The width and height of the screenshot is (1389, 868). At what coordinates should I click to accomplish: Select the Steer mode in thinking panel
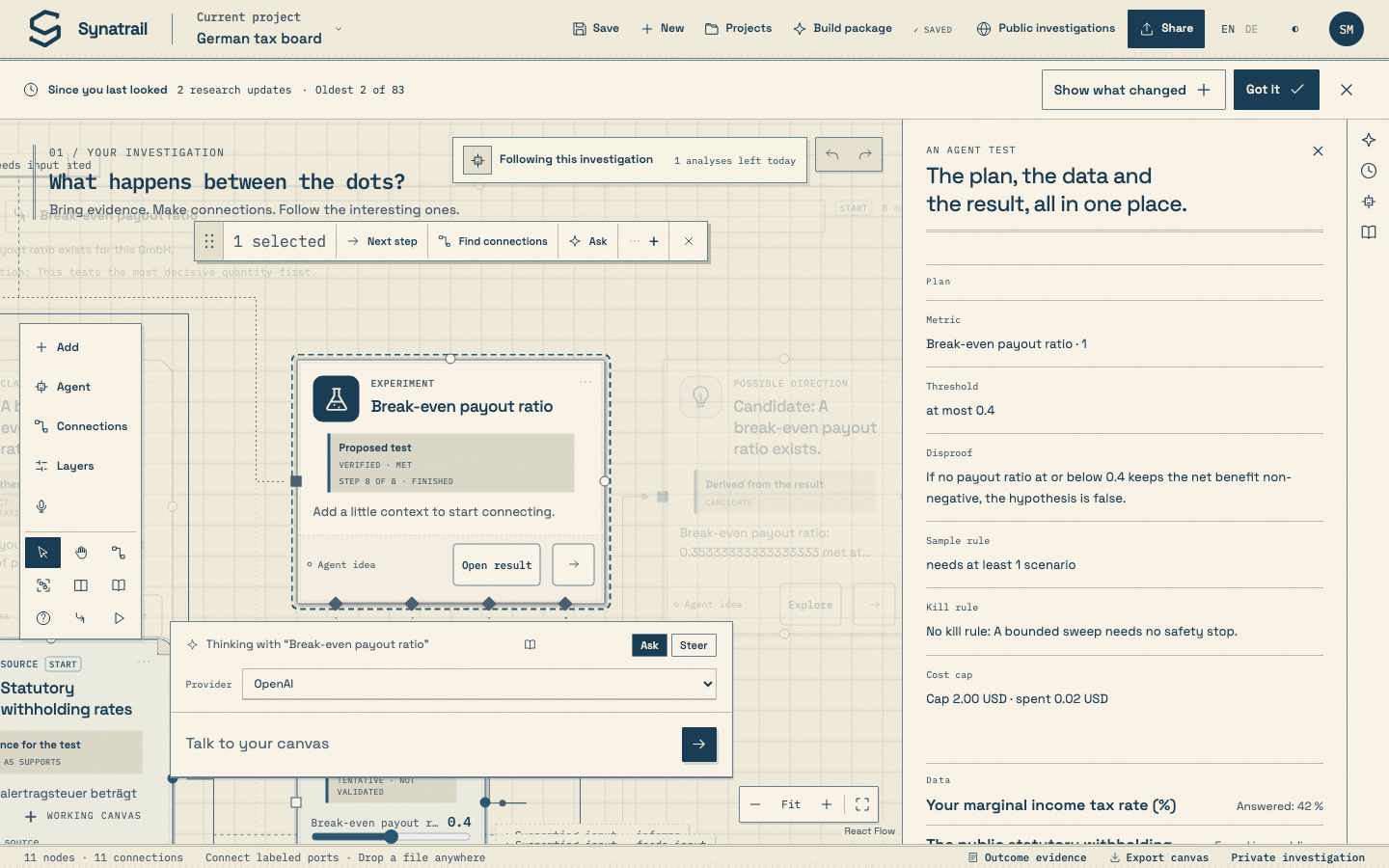[694, 645]
